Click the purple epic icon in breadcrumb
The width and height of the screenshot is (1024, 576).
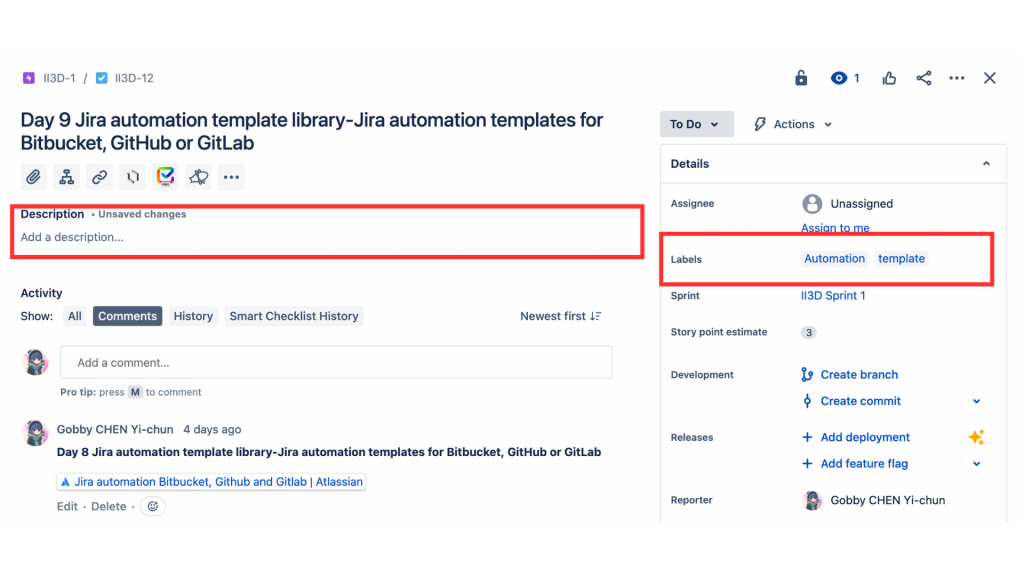tap(29, 78)
